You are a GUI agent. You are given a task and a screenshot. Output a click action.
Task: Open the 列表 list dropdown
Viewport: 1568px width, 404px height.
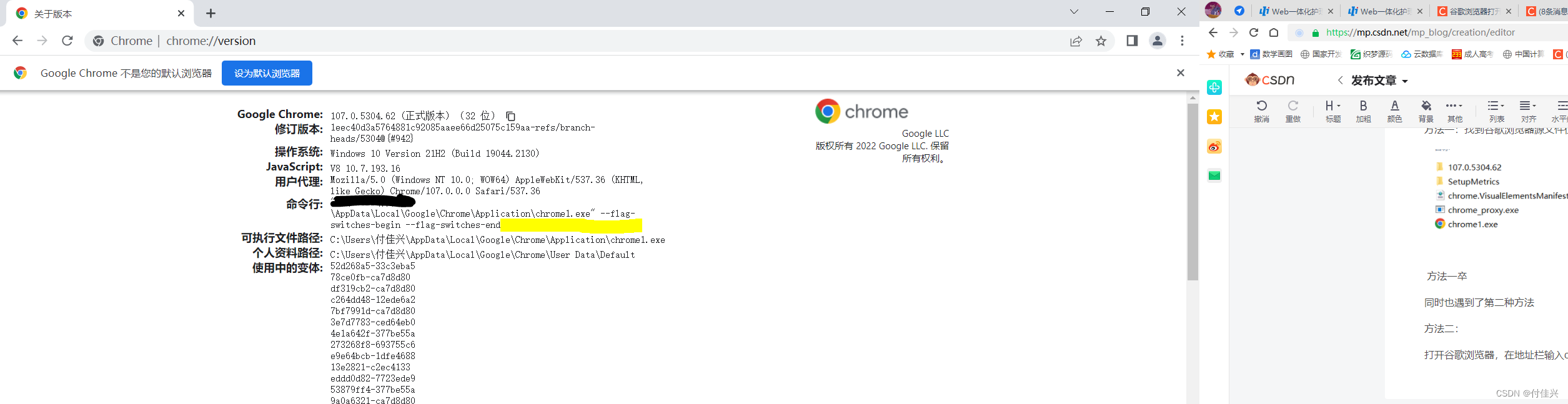1496,111
